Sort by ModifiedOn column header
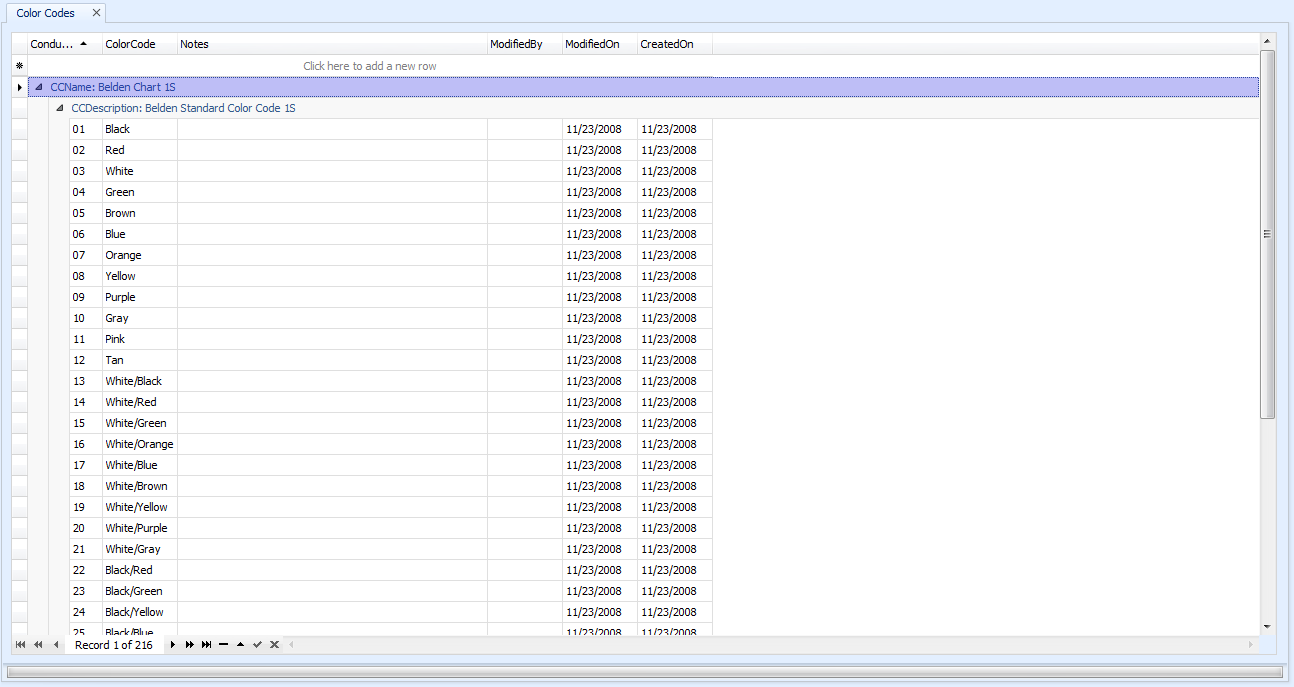The height and width of the screenshot is (687, 1294). pyautogui.click(x=599, y=44)
